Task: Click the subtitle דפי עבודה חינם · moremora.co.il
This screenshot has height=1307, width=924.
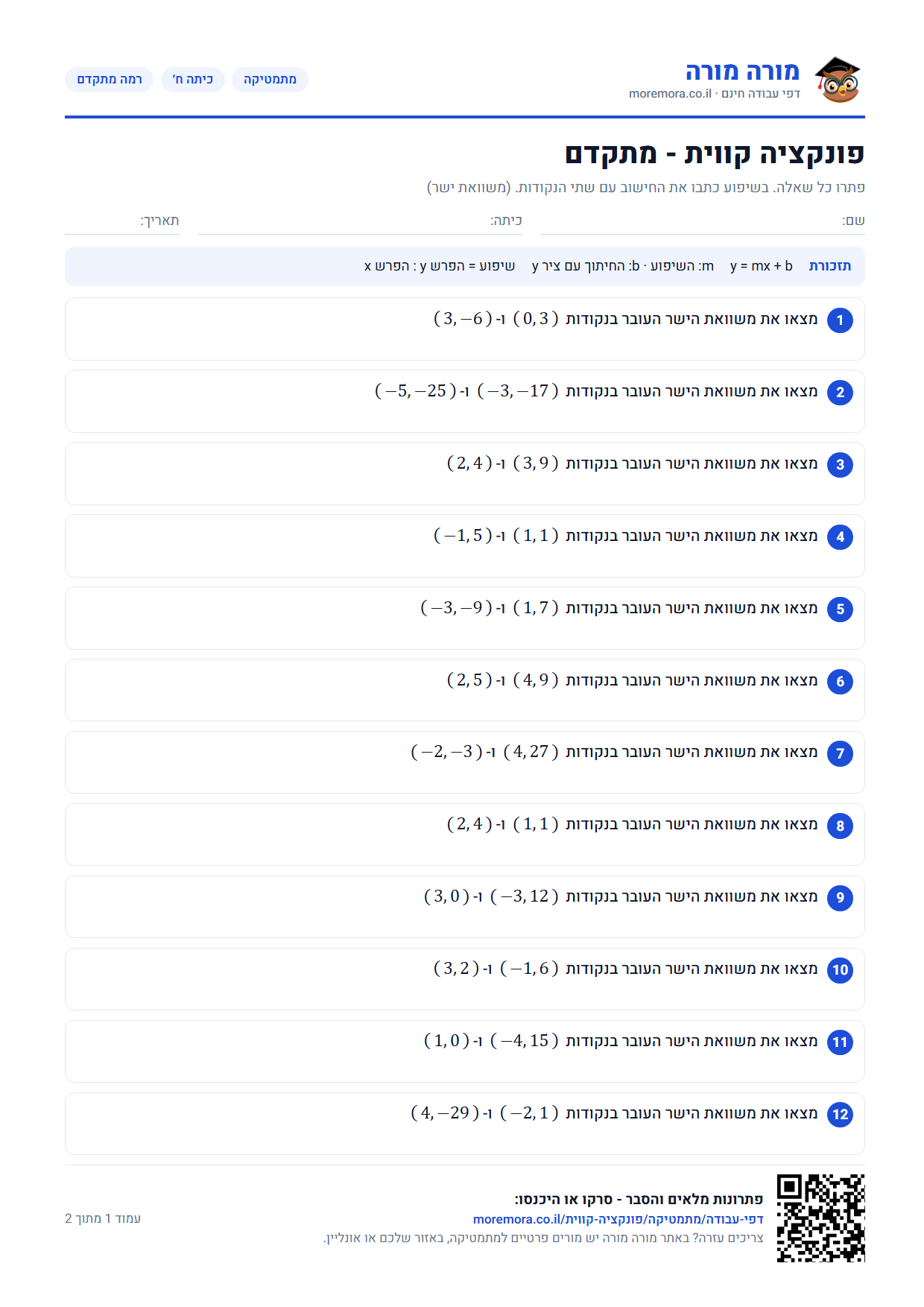Action: tap(715, 94)
